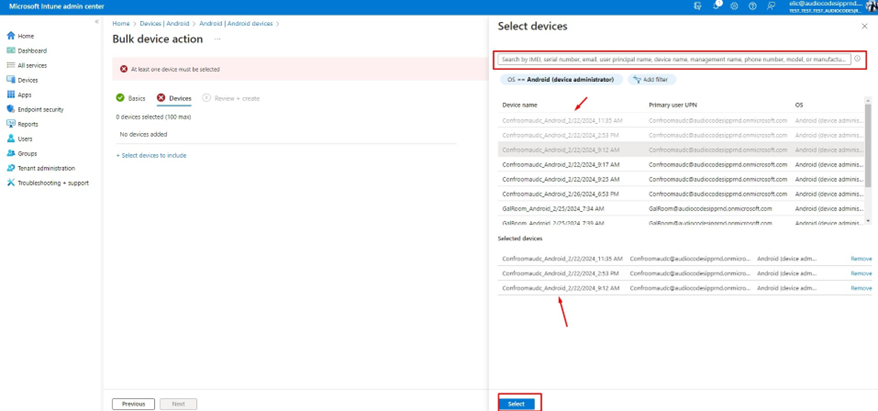Click the info icon beside search box
This screenshot has width=878, height=411.
point(857,59)
